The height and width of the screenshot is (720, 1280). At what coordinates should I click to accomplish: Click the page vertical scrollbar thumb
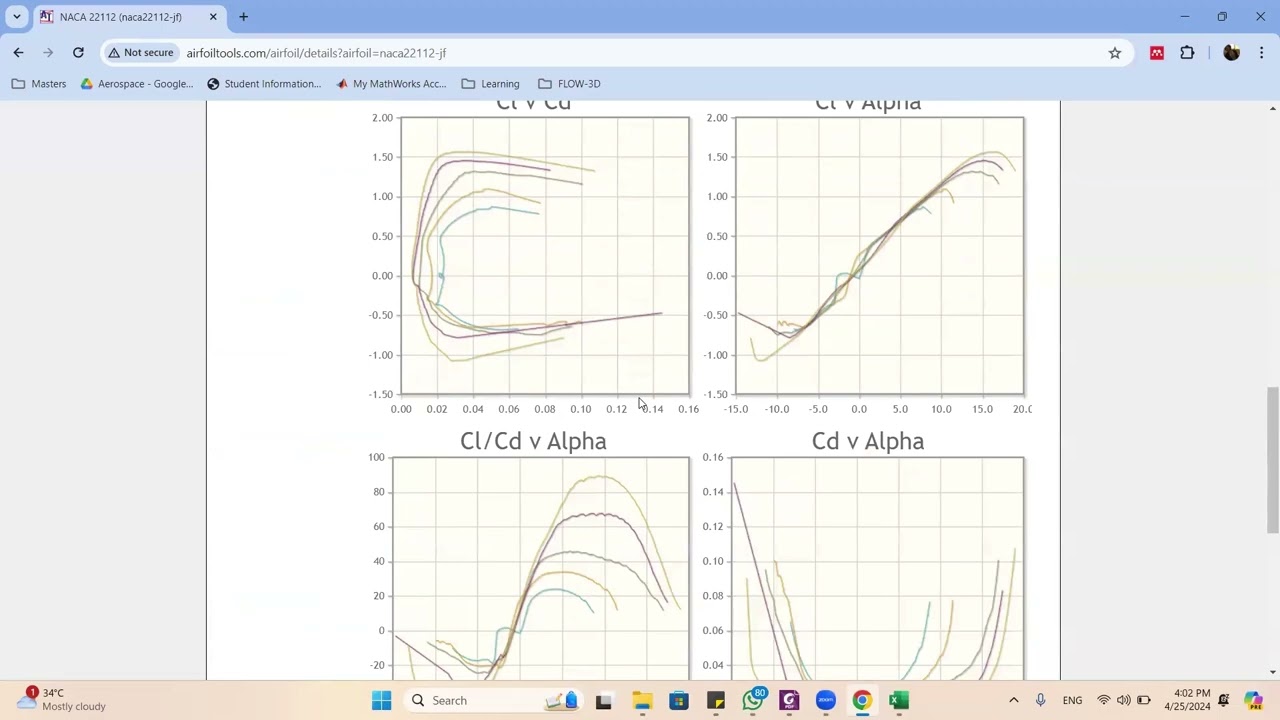pyautogui.click(x=1272, y=460)
